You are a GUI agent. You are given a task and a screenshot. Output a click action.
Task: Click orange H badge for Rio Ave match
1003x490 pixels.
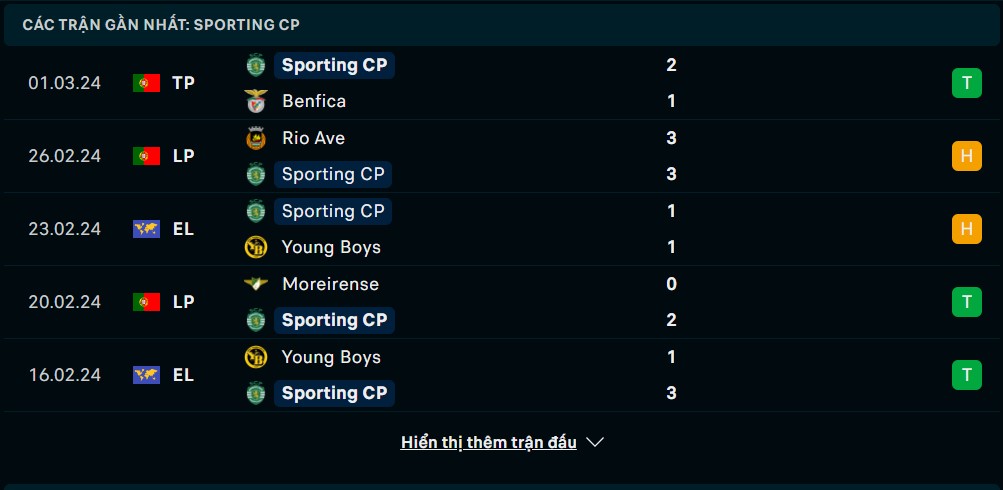967,156
